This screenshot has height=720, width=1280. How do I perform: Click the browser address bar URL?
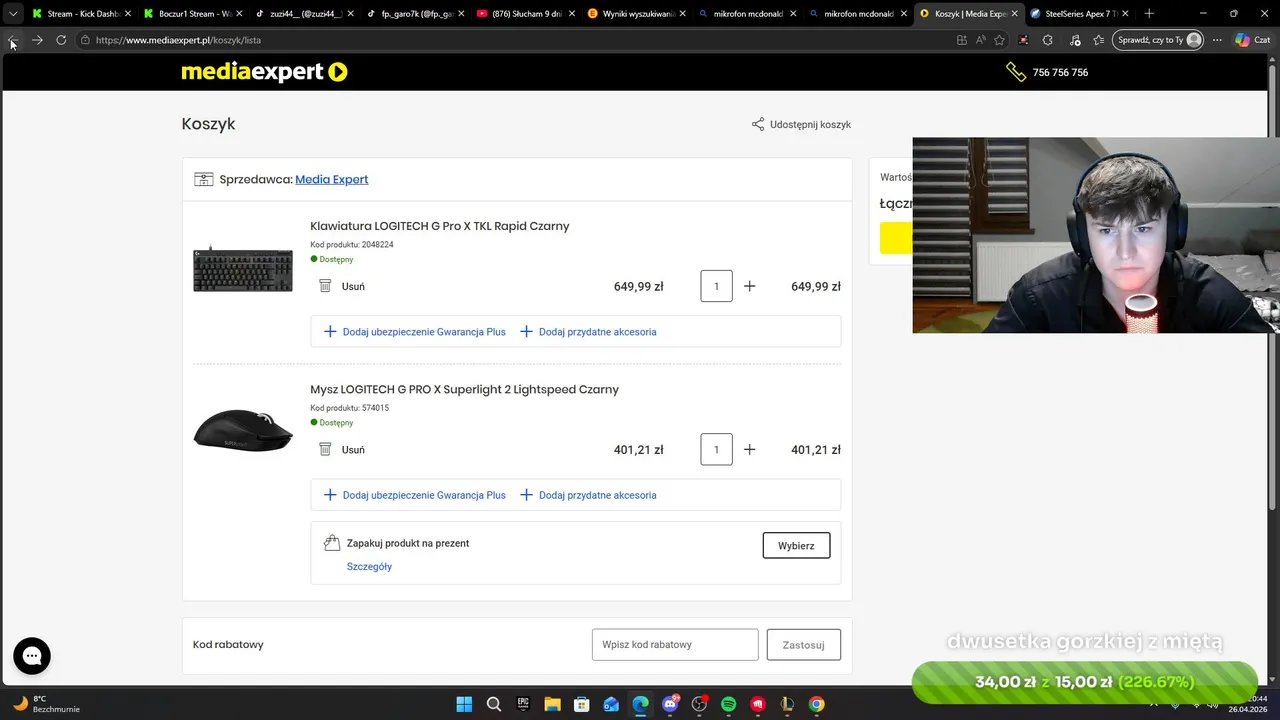tap(178, 40)
